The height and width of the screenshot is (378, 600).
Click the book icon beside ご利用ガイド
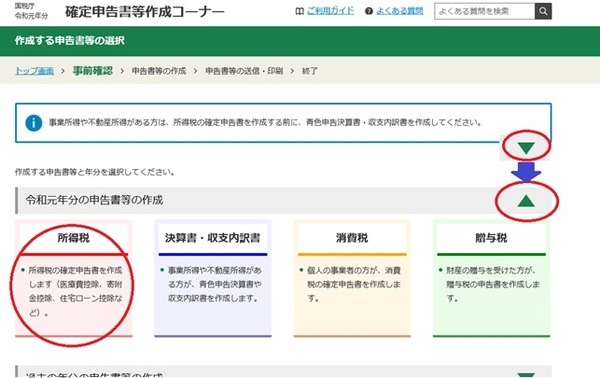[x=300, y=11]
